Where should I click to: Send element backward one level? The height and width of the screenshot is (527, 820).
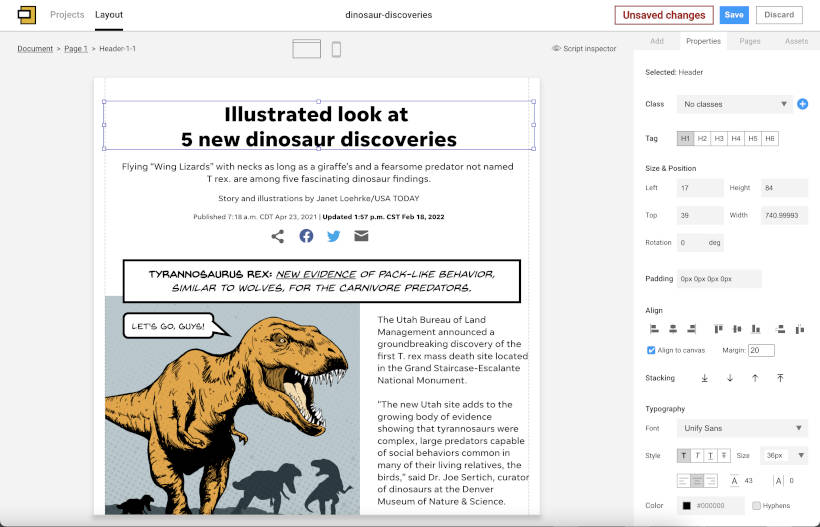pyautogui.click(x=730, y=378)
